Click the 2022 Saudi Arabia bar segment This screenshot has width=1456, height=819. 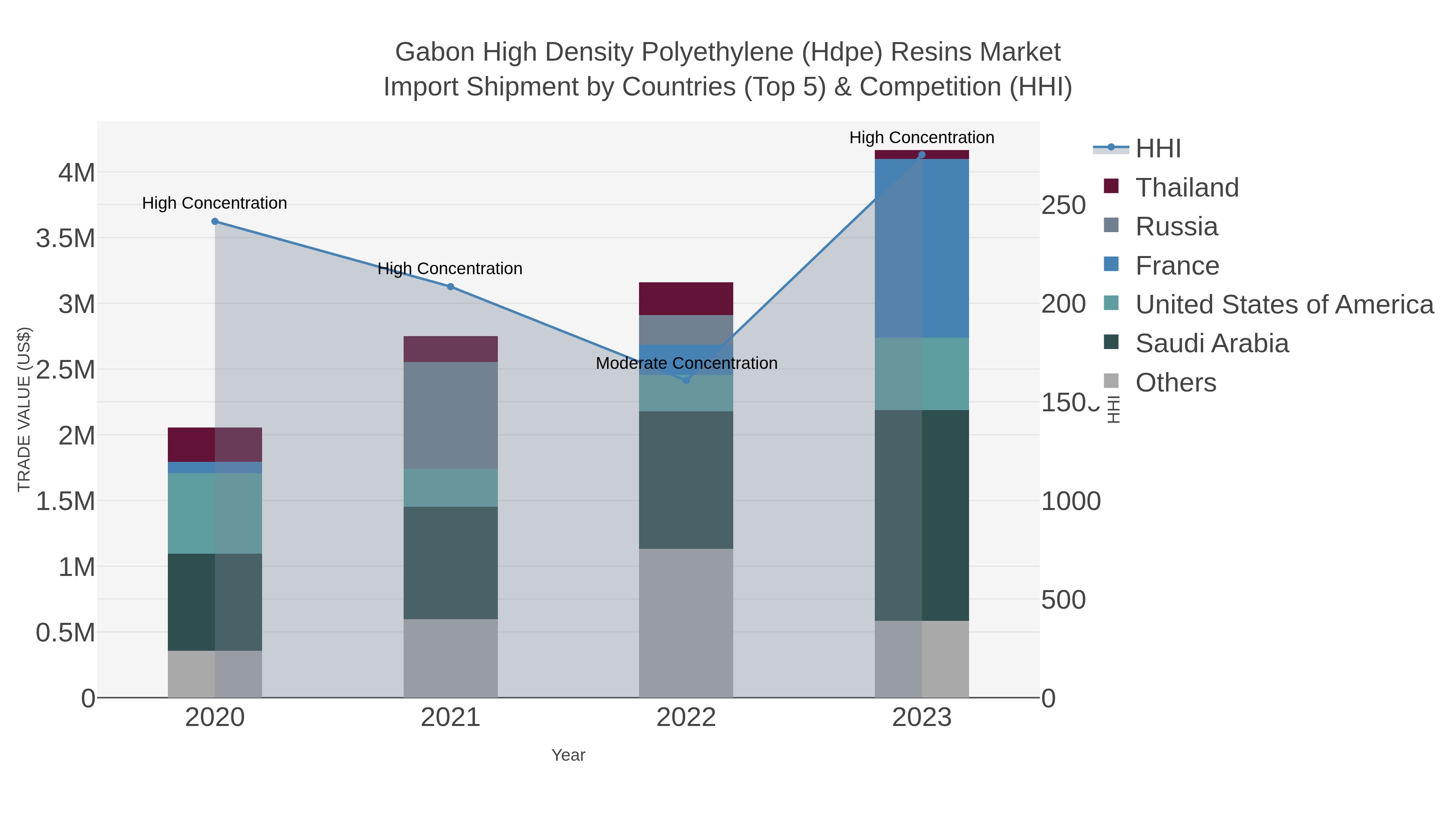[x=686, y=480]
